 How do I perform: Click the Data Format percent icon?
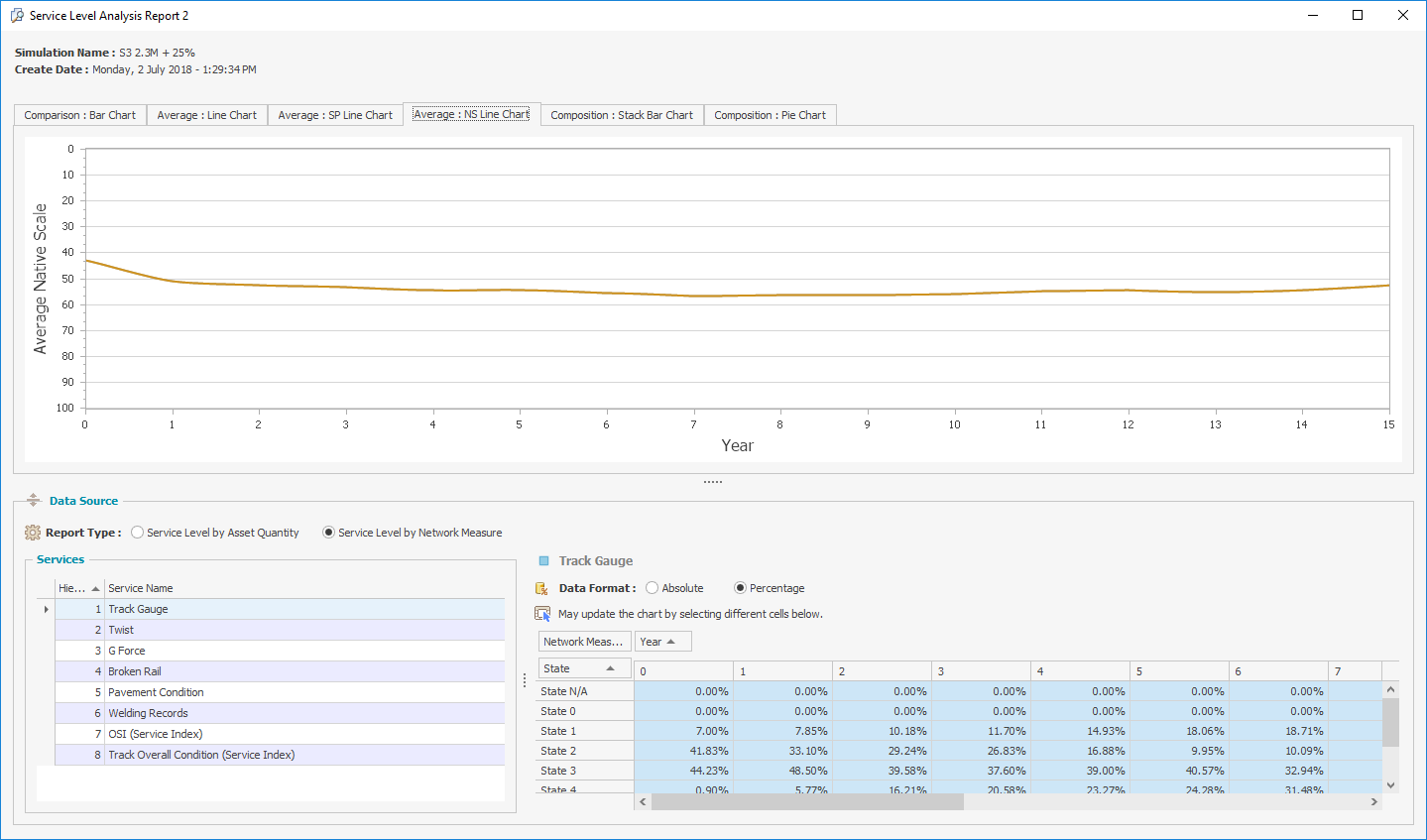pos(542,588)
